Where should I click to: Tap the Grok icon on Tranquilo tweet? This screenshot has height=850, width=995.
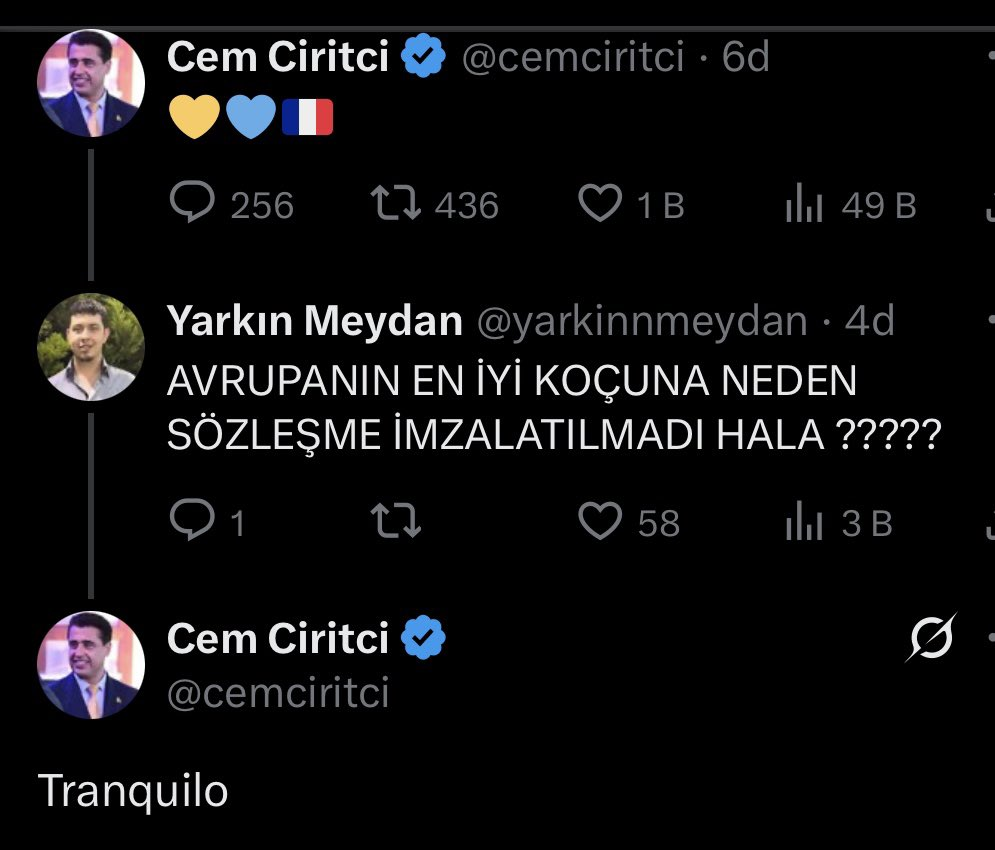pos(929,637)
